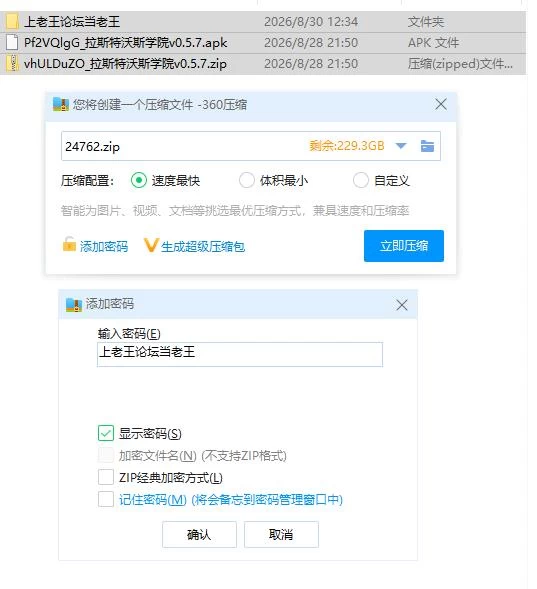Select the zip archive file icon
Screen dimensions: 537x589
(x=13, y=63)
